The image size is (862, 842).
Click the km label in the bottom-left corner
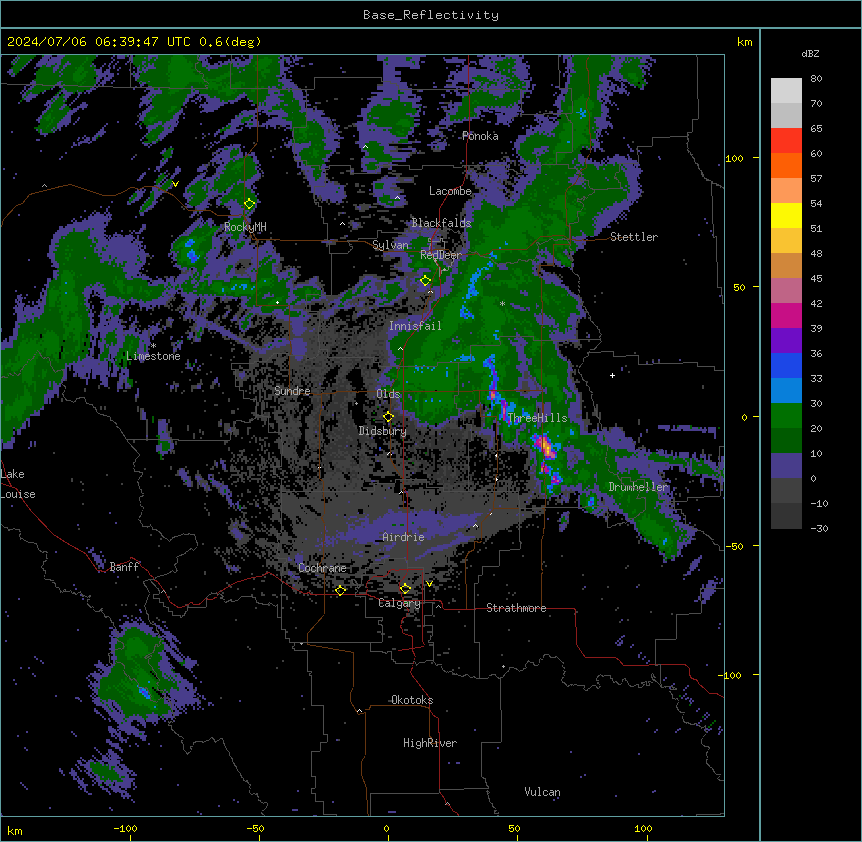point(15,831)
